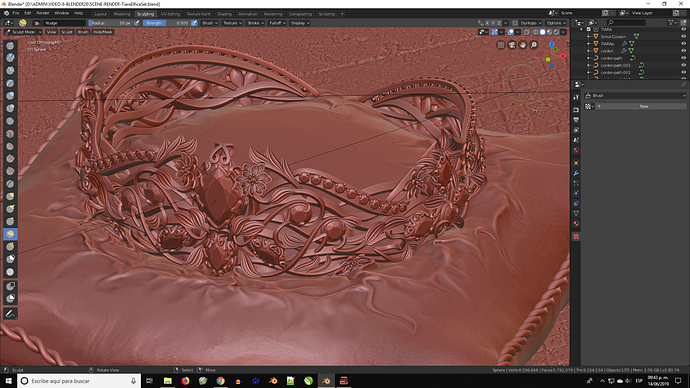This screenshot has width=690, height=388.
Task: Open the outliner filter dropdown
Action: [x=673, y=22]
